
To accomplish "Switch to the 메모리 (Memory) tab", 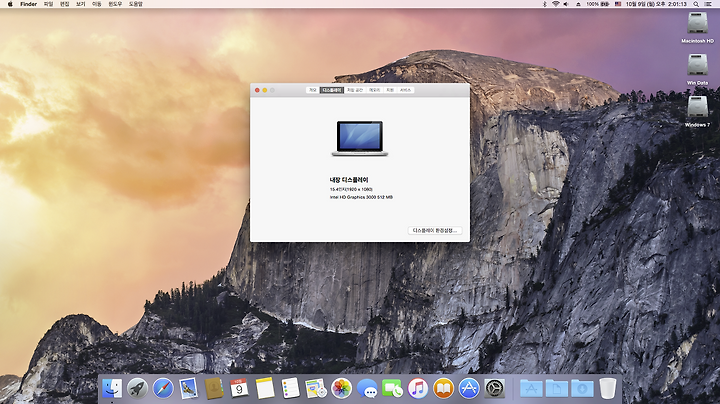I will pyautogui.click(x=375, y=90).
